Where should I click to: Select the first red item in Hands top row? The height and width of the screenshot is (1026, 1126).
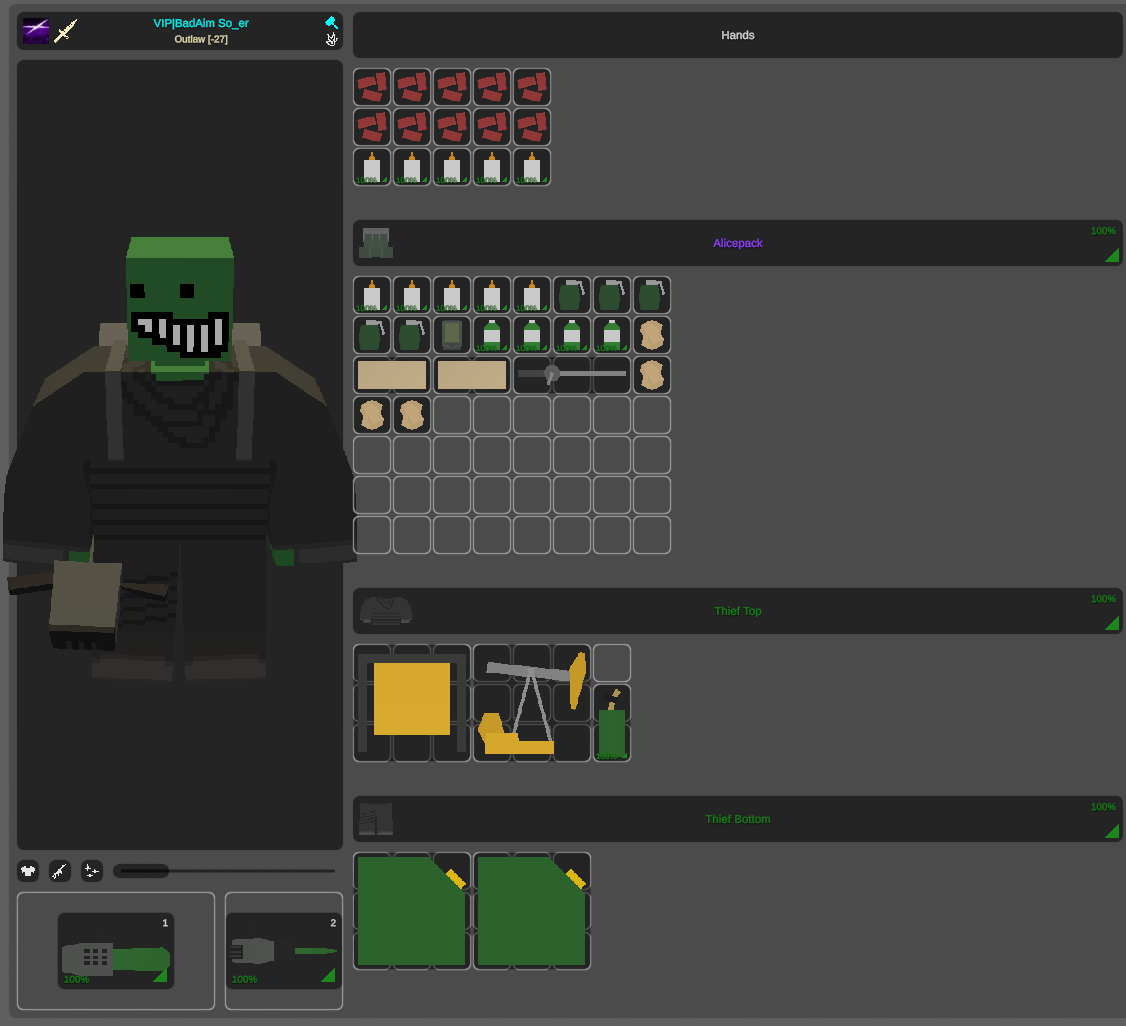pyautogui.click(x=372, y=88)
